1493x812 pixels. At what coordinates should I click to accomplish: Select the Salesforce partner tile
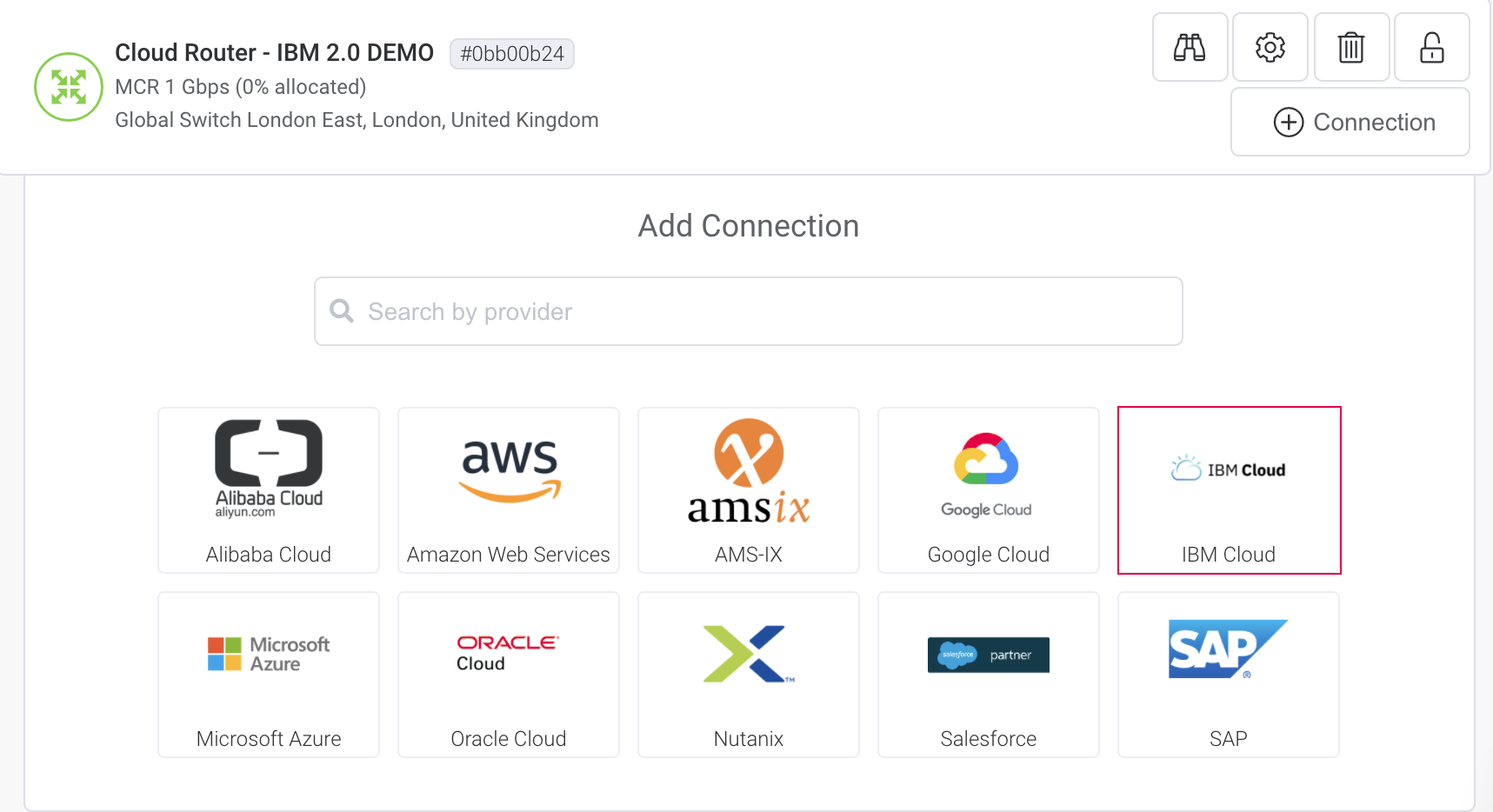[988, 675]
